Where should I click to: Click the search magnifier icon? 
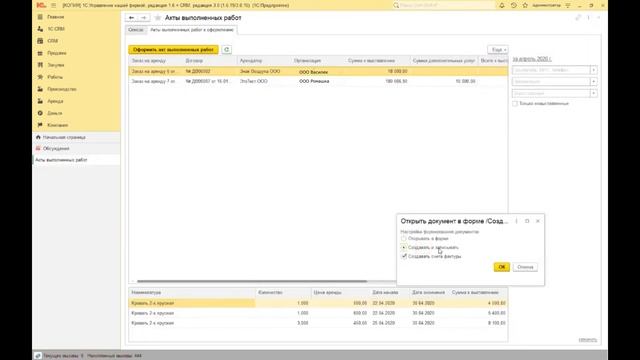pyautogui.click(x=396, y=5)
